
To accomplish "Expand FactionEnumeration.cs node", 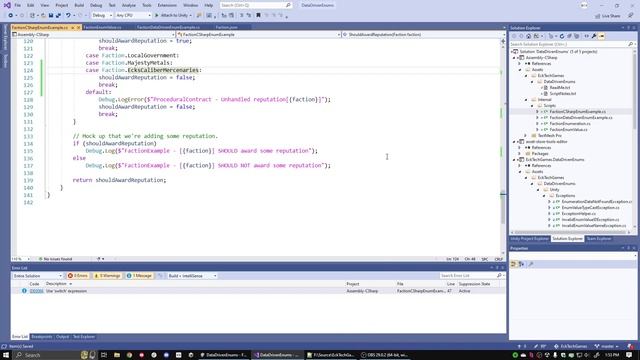I will click(538, 124).
